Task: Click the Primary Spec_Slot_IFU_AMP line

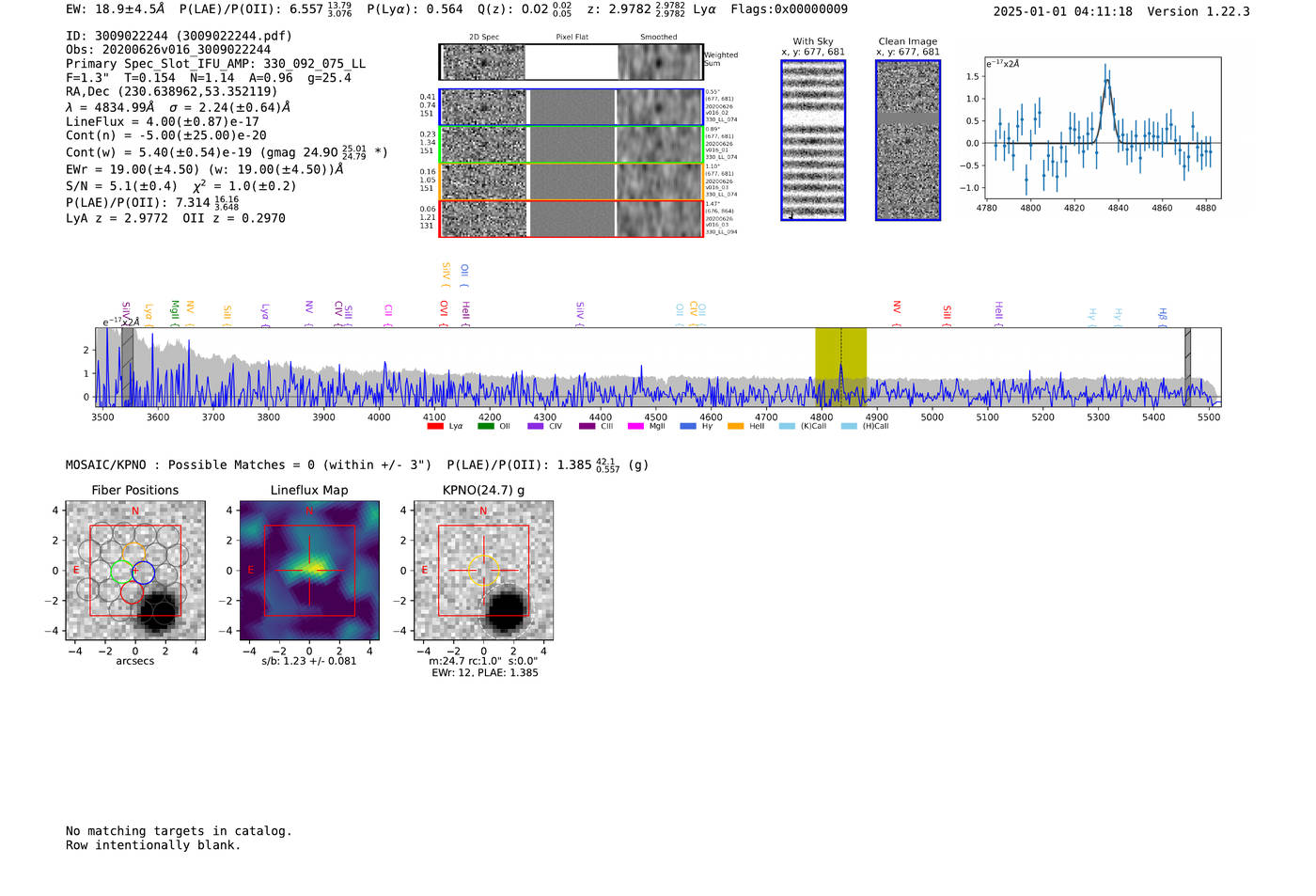Action: click(x=216, y=64)
